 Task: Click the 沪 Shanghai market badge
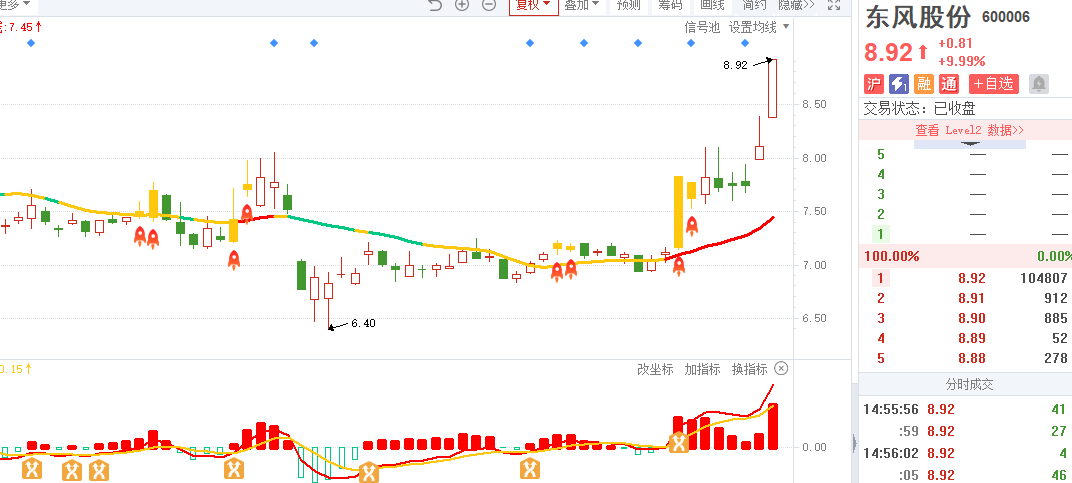point(874,84)
